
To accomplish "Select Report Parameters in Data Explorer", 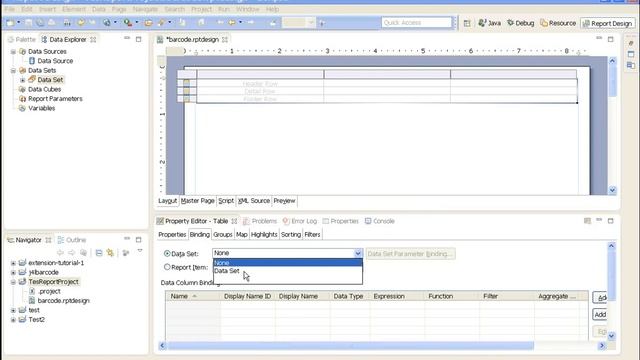I will tap(55, 99).
